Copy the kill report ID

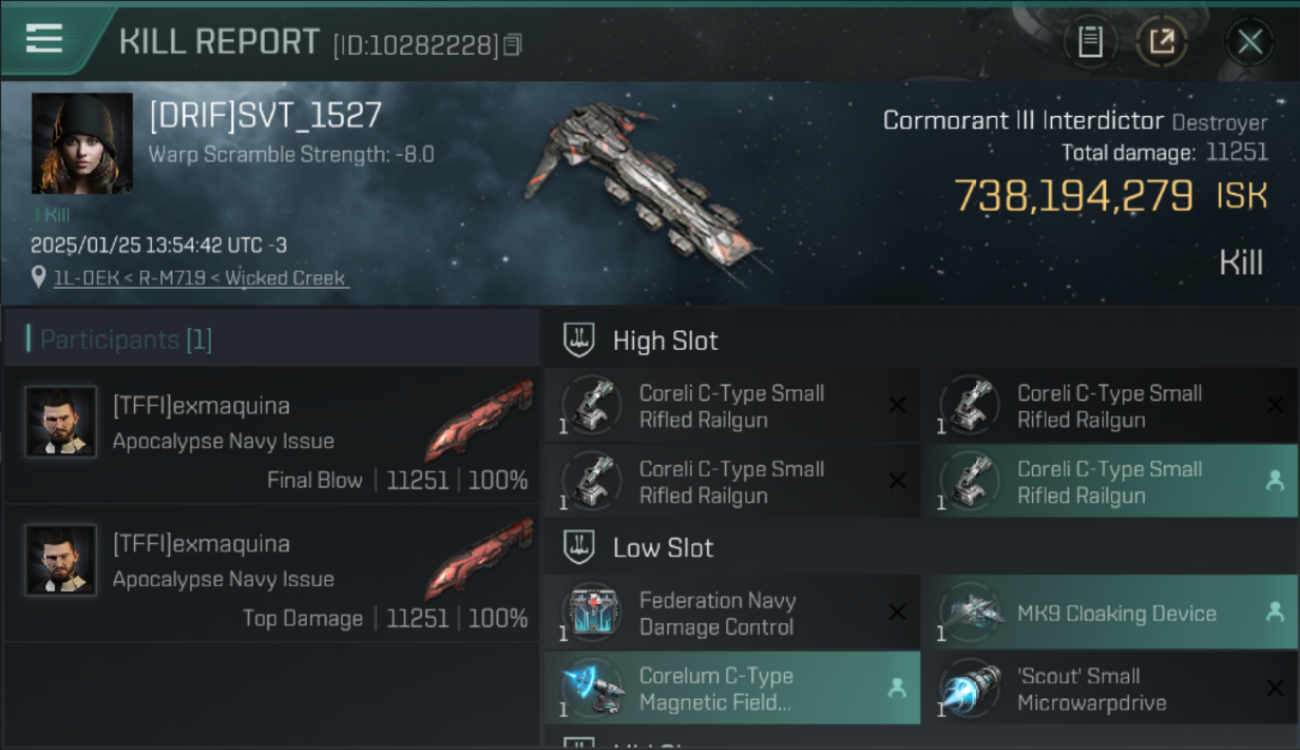point(513,45)
